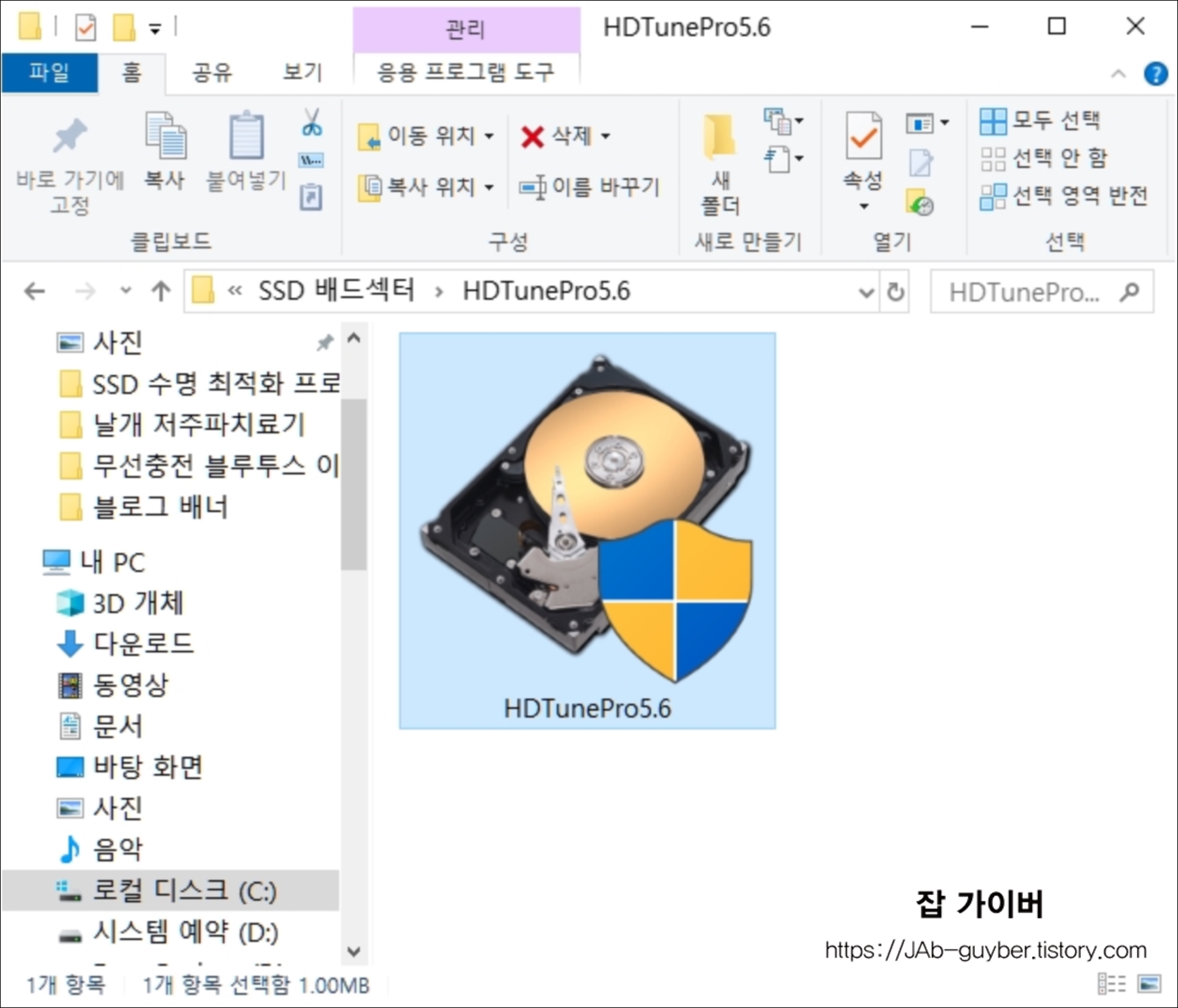Click navigation pane scroll down arrow

point(354,951)
